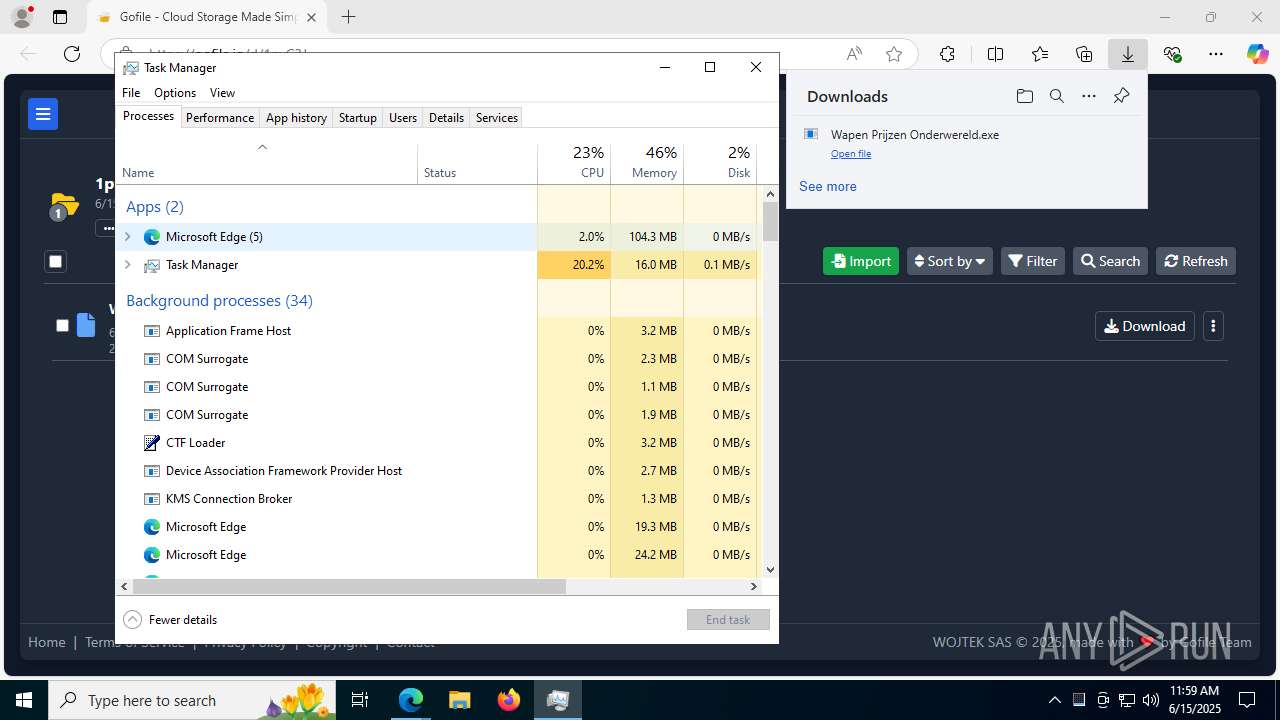This screenshot has width=1280, height=720.
Task: Open the Edge settings and more menu
Action: 1215,54
